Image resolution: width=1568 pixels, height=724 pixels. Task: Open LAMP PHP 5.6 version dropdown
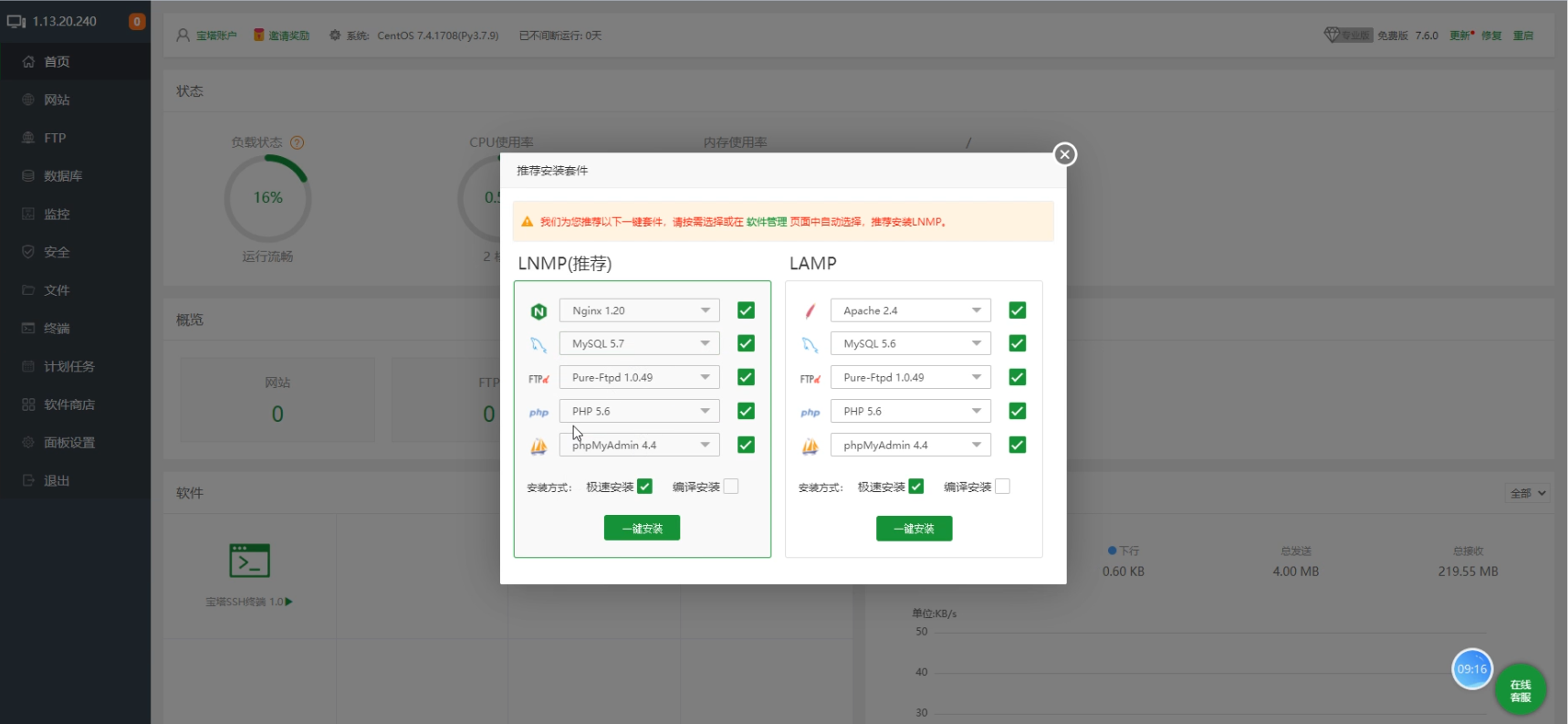click(x=911, y=411)
